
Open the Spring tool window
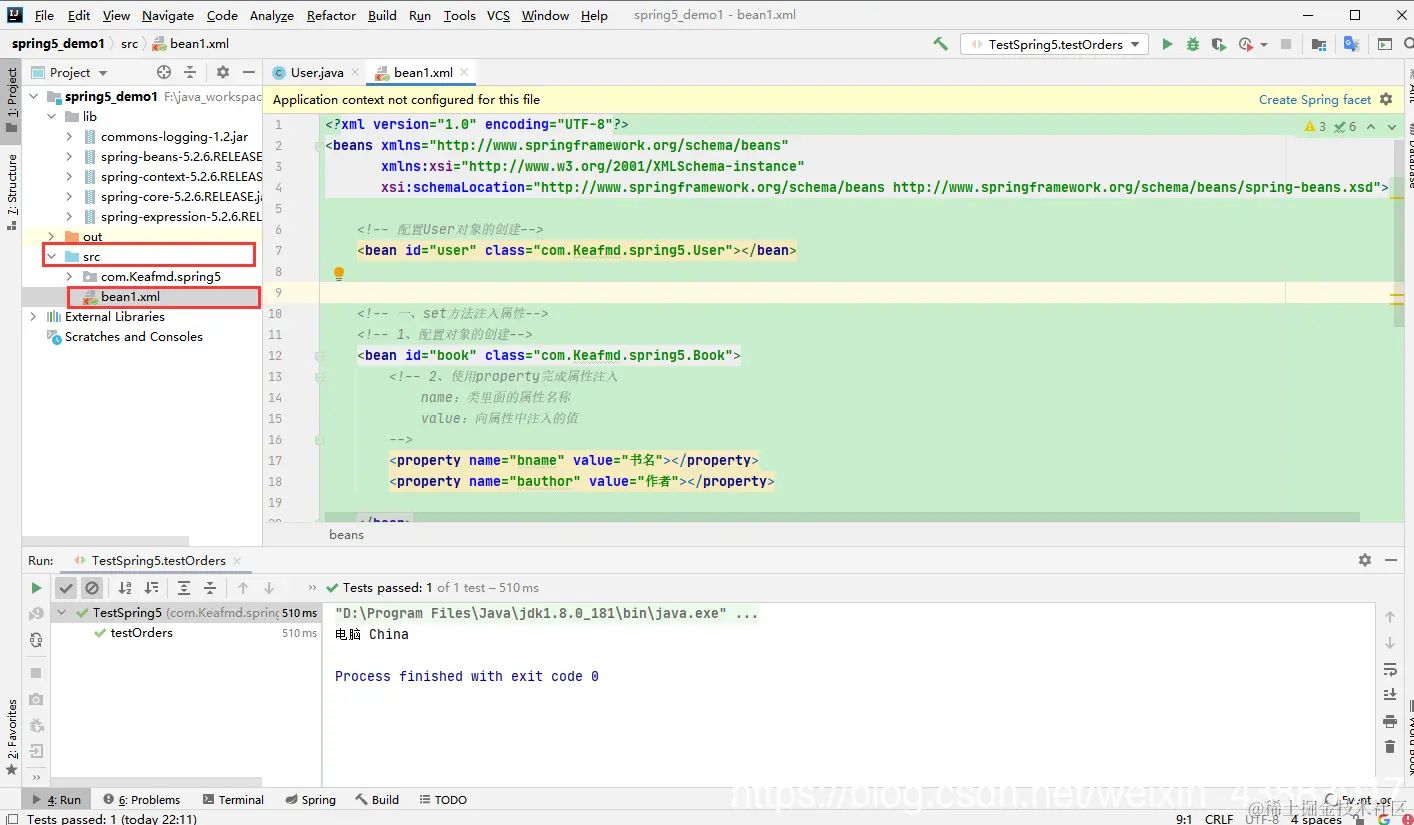pos(310,800)
